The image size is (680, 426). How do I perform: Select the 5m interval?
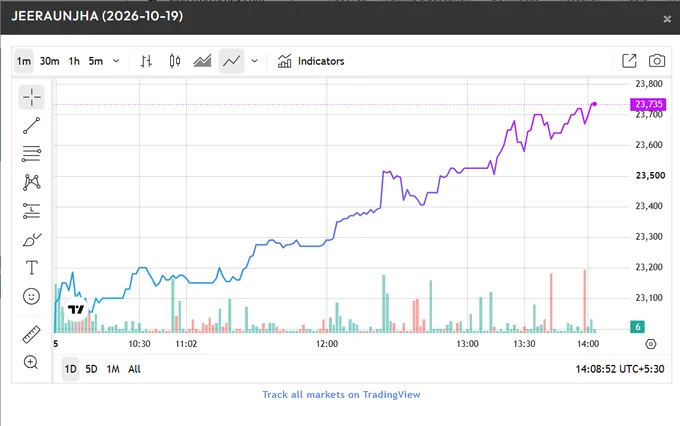(96, 61)
